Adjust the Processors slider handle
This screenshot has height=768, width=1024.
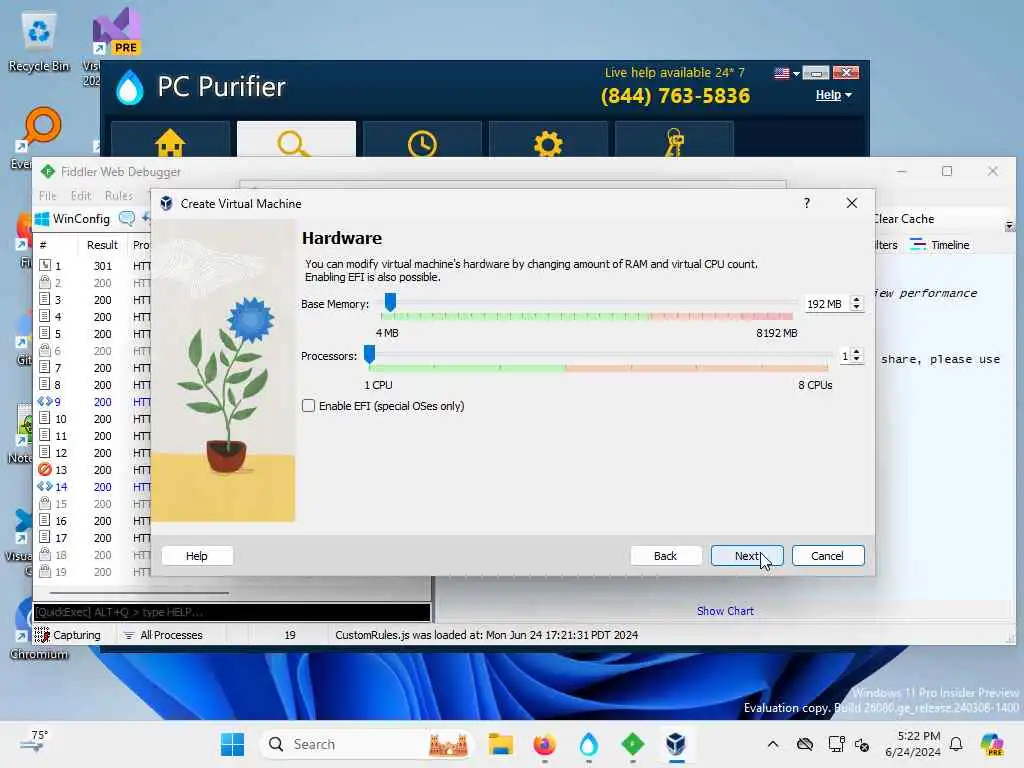coord(369,355)
